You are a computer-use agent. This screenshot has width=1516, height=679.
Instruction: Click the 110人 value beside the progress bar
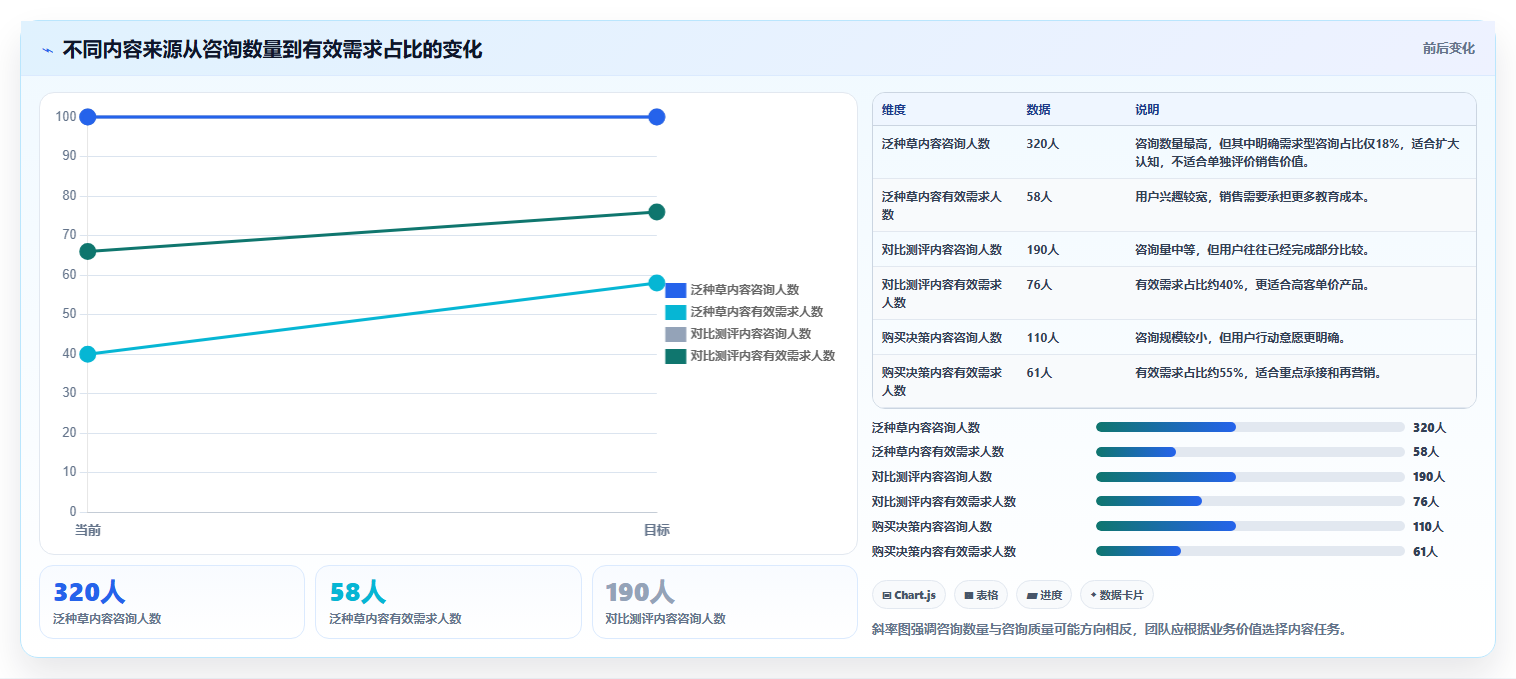point(1428,526)
